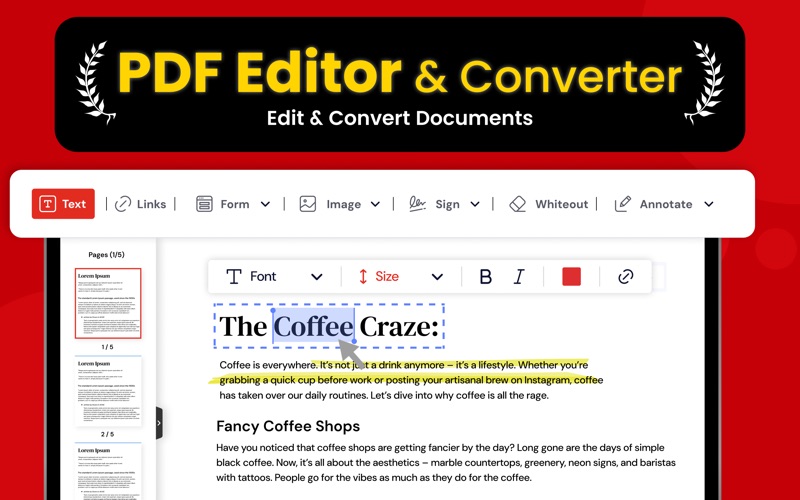Open the Size dropdown arrow

437,277
